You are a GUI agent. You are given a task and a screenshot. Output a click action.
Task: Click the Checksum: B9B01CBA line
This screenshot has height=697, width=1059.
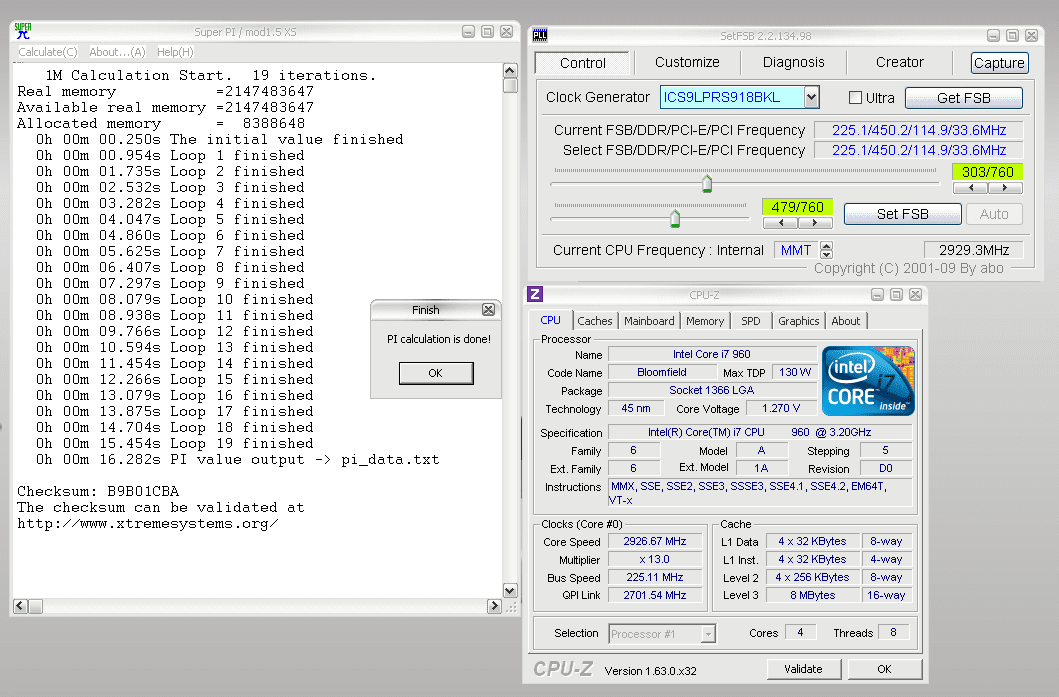[98, 491]
